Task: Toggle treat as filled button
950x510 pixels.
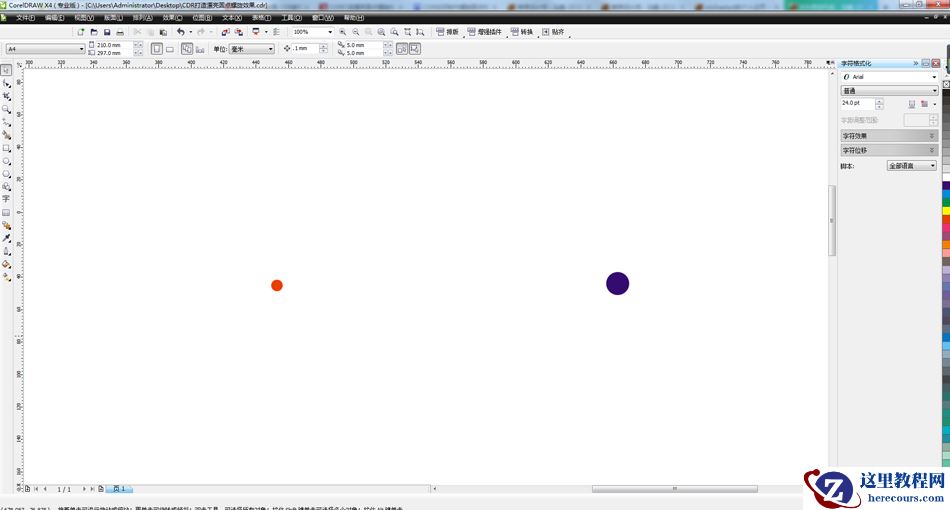Action: (402, 48)
